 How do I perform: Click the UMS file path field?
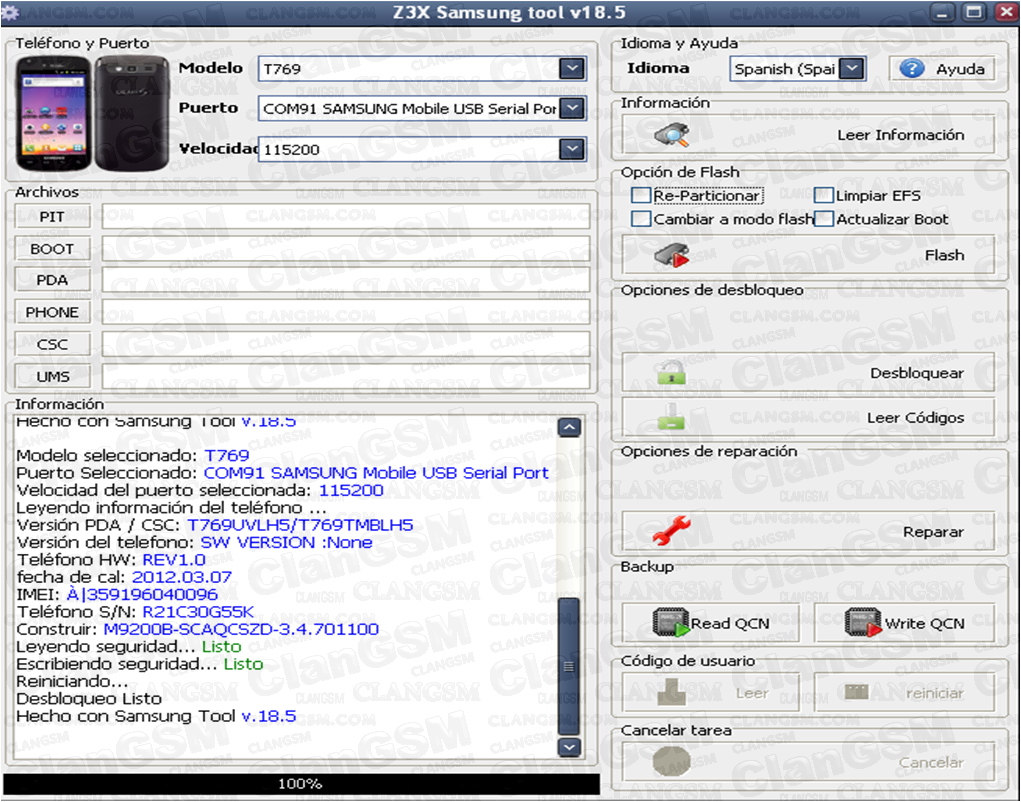tap(346, 376)
